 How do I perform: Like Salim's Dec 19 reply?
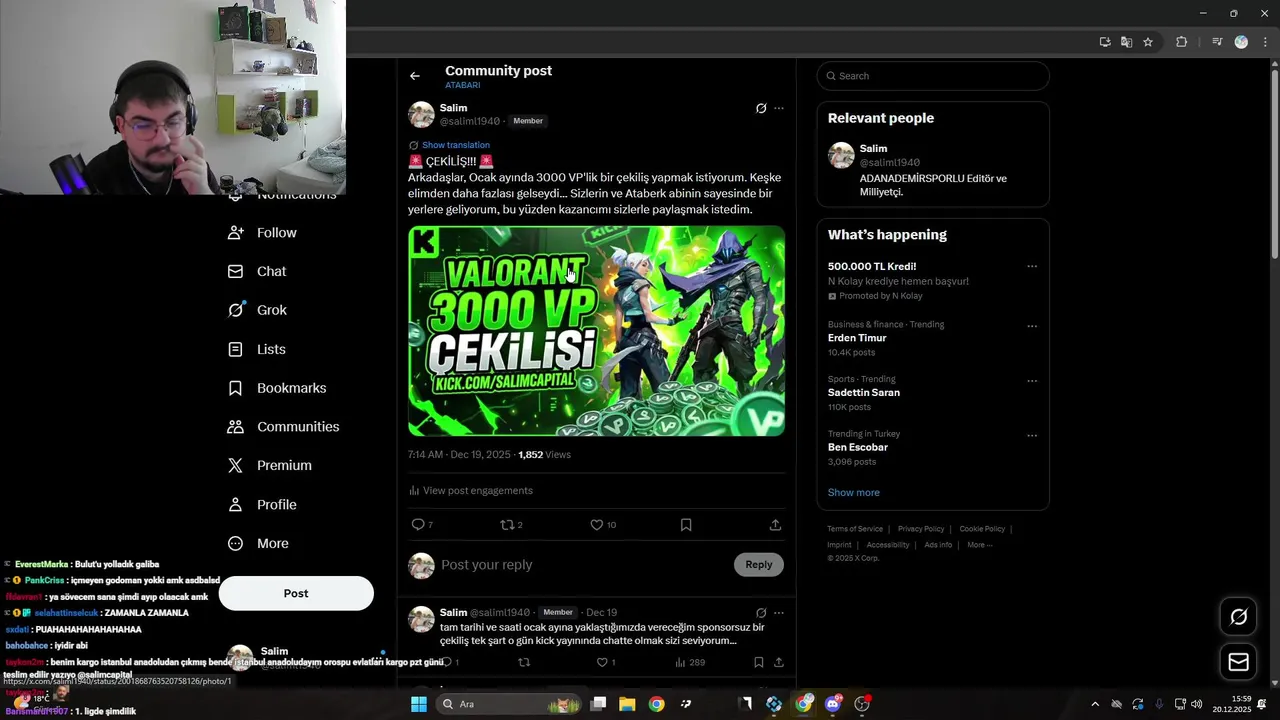(x=602, y=662)
